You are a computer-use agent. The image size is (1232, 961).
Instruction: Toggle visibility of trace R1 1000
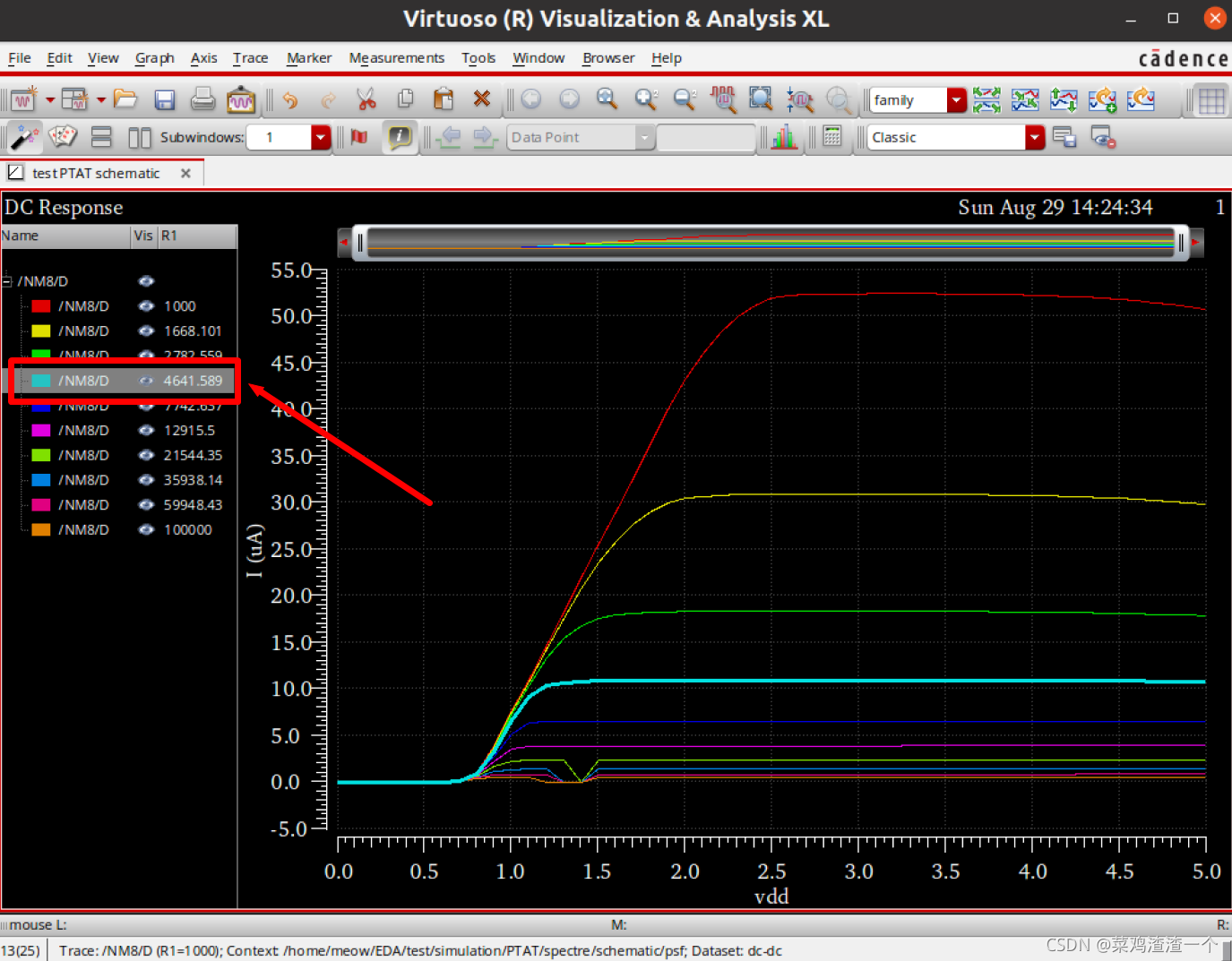[146, 306]
